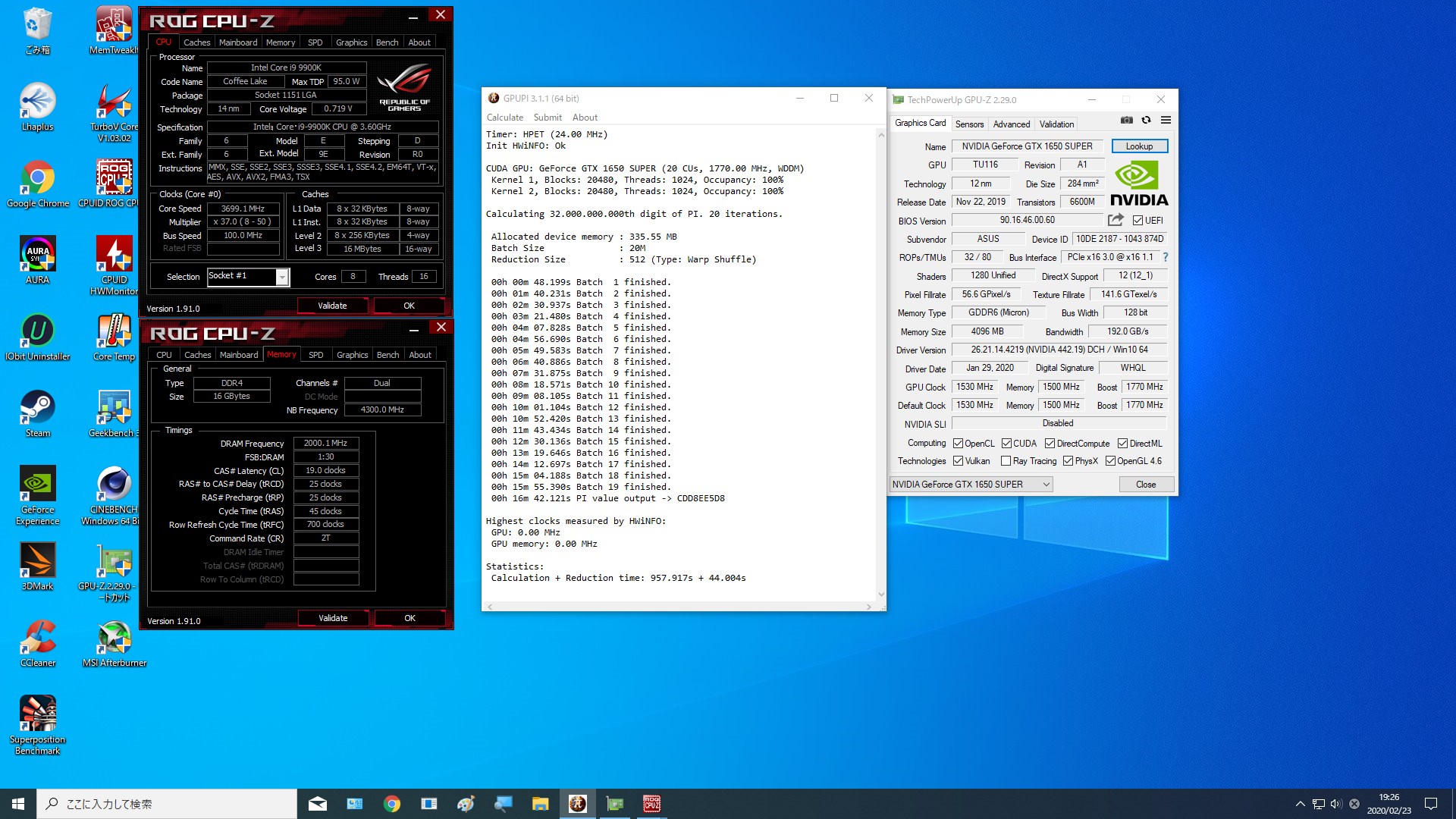The height and width of the screenshot is (819, 1456).
Task: Click Close button in GPU-Z
Action: 1146,485
